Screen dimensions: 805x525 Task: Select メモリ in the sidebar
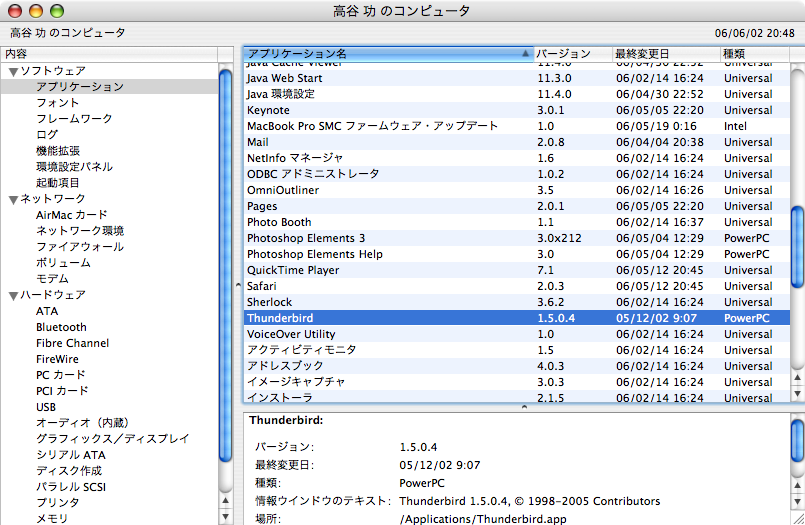(52, 518)
